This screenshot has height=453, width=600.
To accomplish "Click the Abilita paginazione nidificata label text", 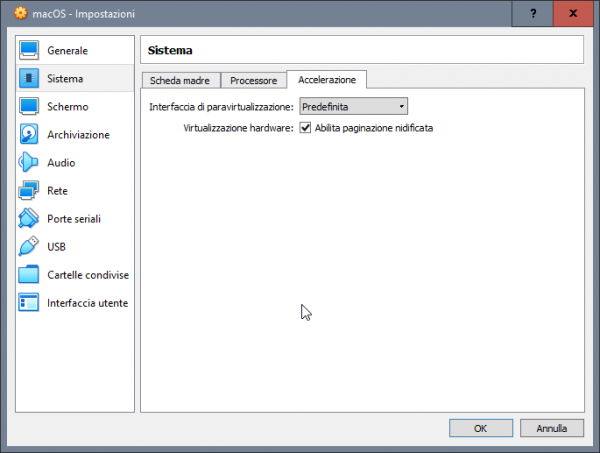I will point(374,128).
